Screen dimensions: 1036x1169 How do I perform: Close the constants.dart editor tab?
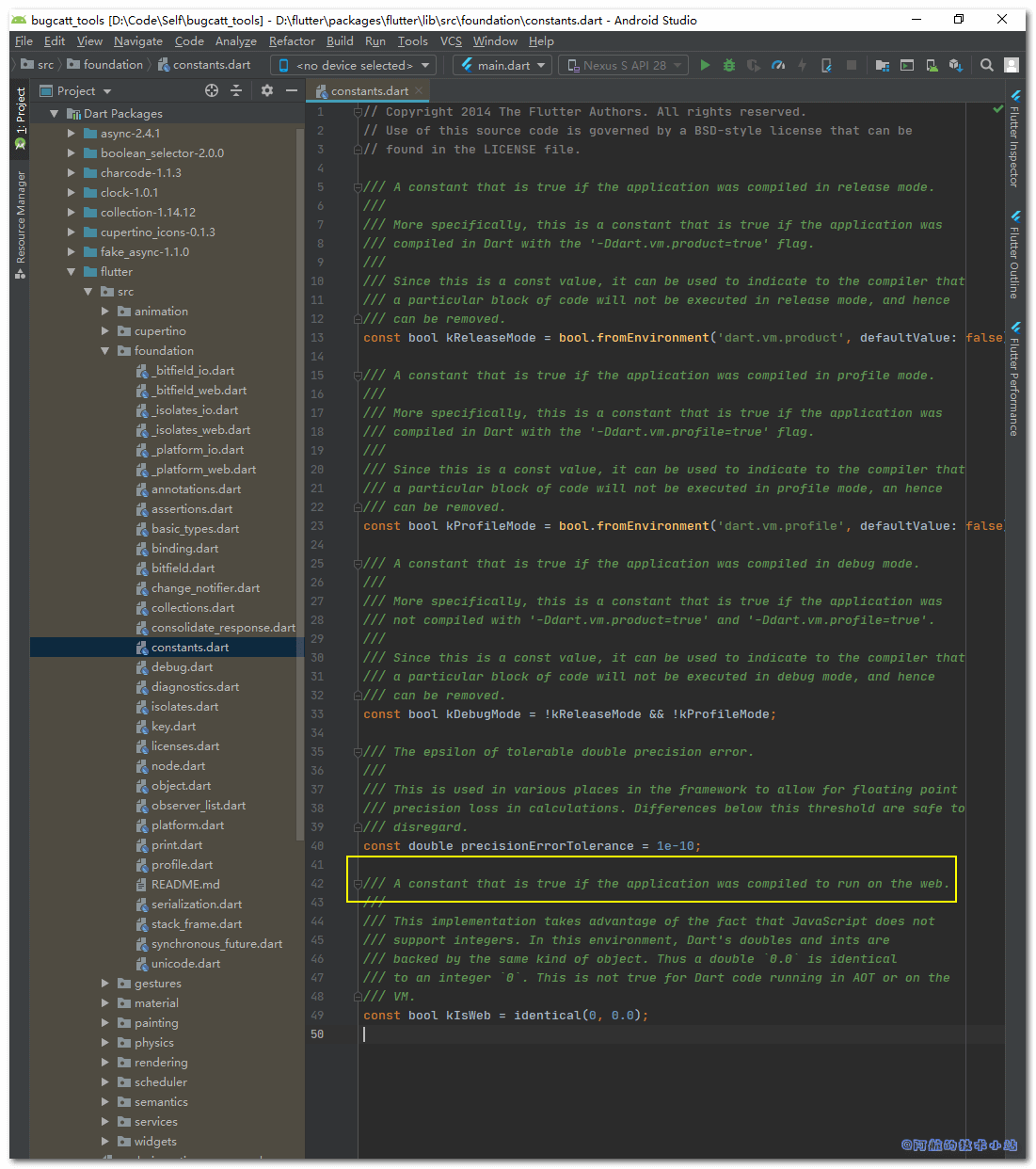420,91
